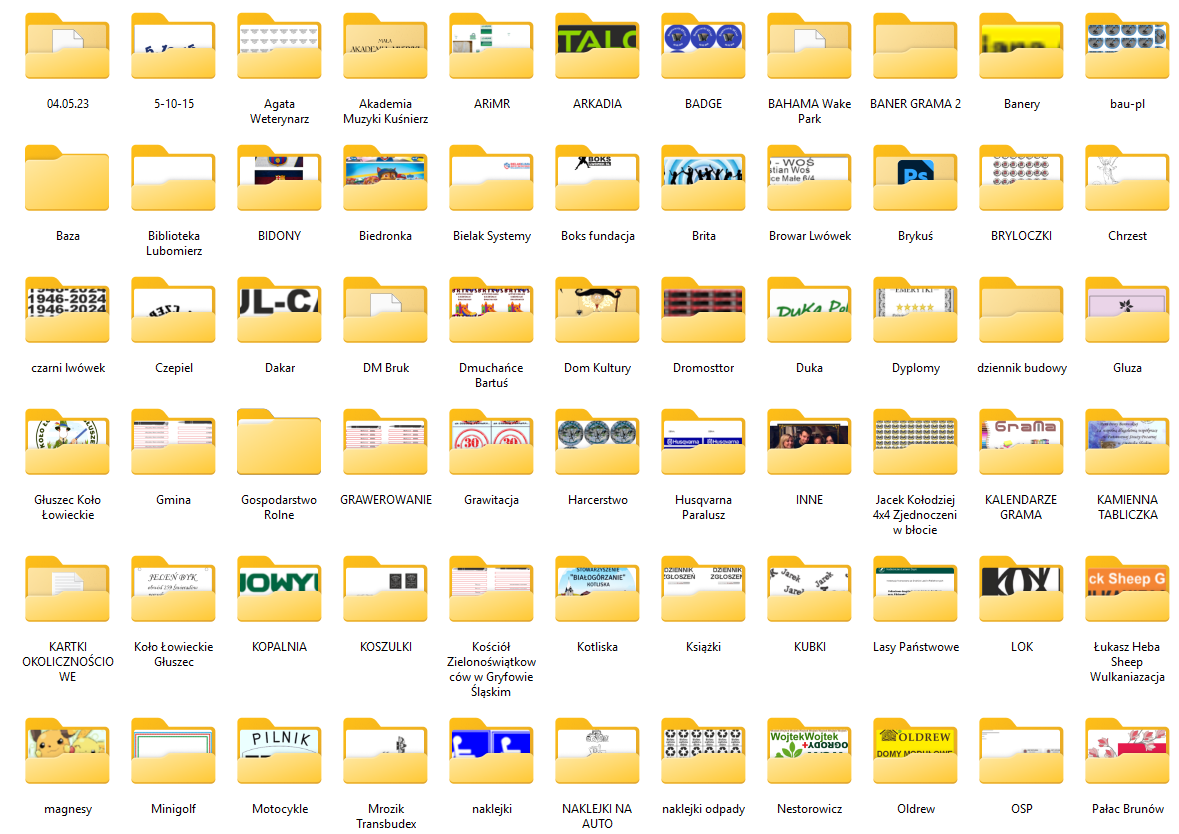Click the INNE folder icon
Viewport: 1179px width, 834px height.
pyautogui.click(x=809, y=442)
